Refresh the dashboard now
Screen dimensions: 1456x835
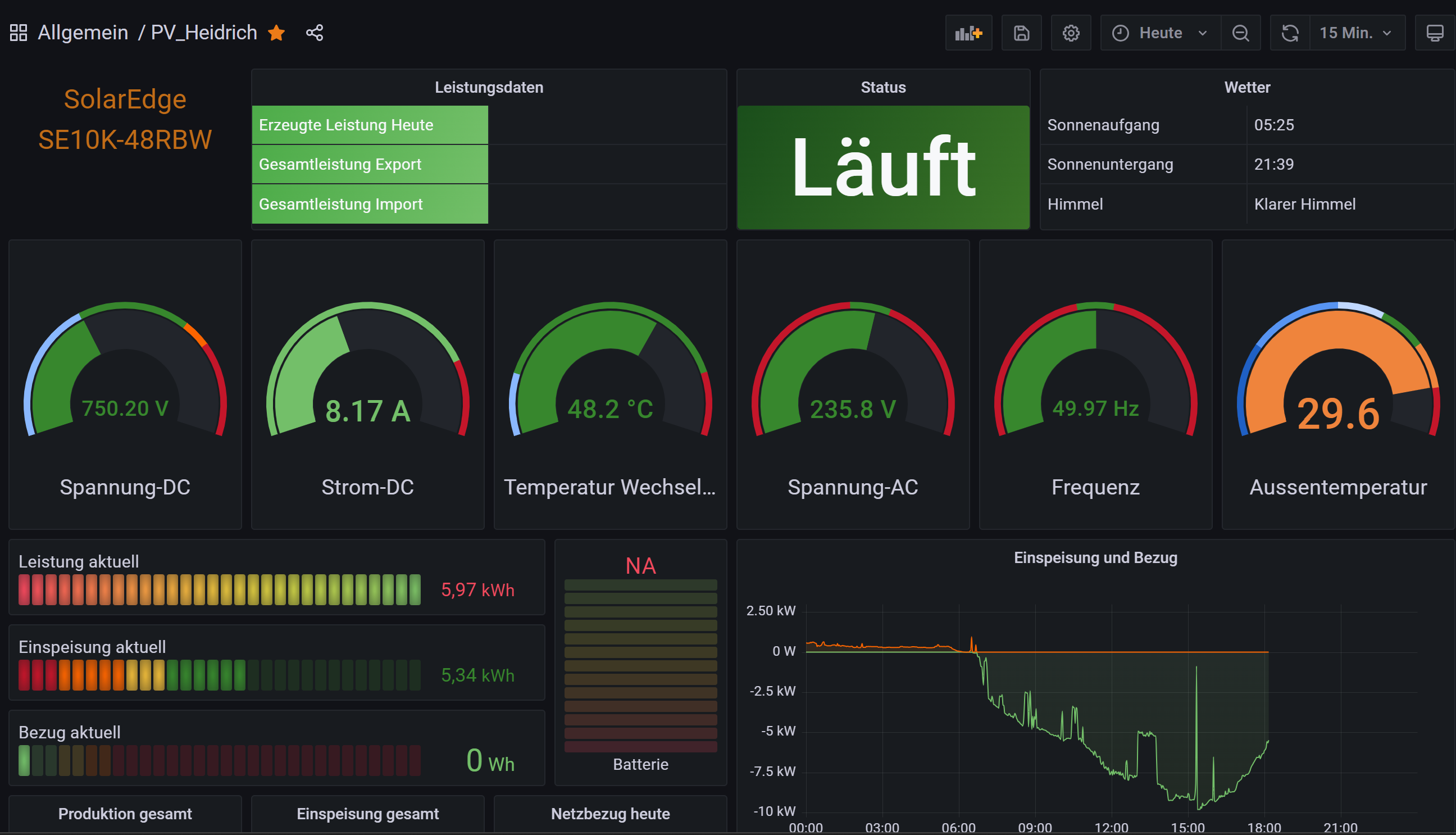pos(1290,33)
